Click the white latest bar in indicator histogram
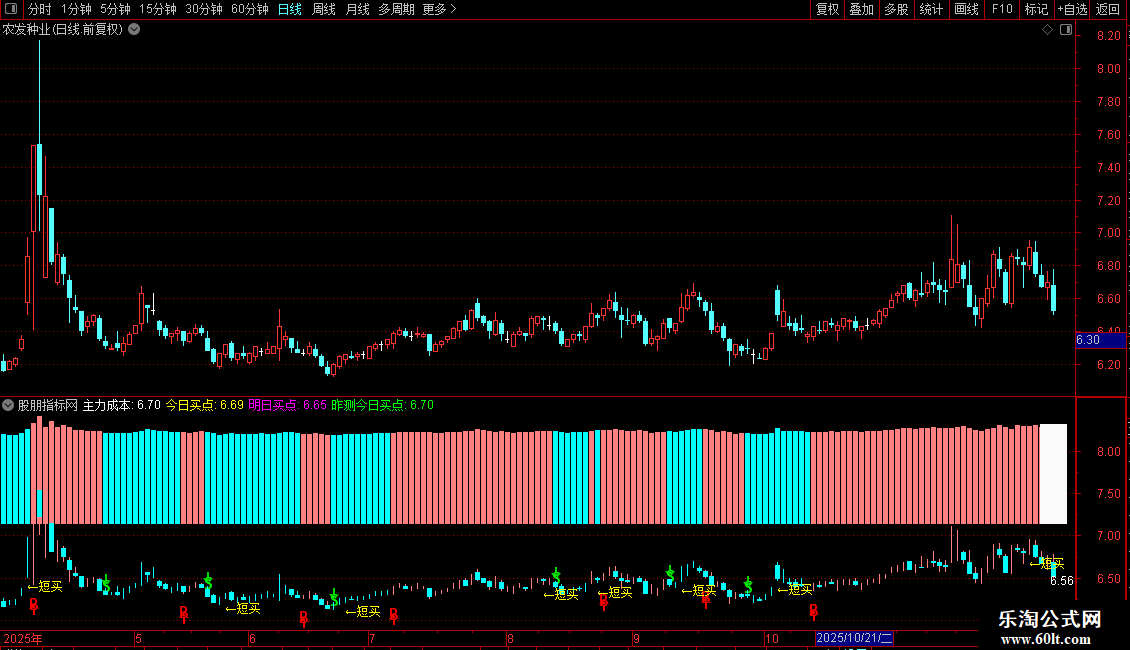Screen dimensions: 1130x650 pos(1053,473)
